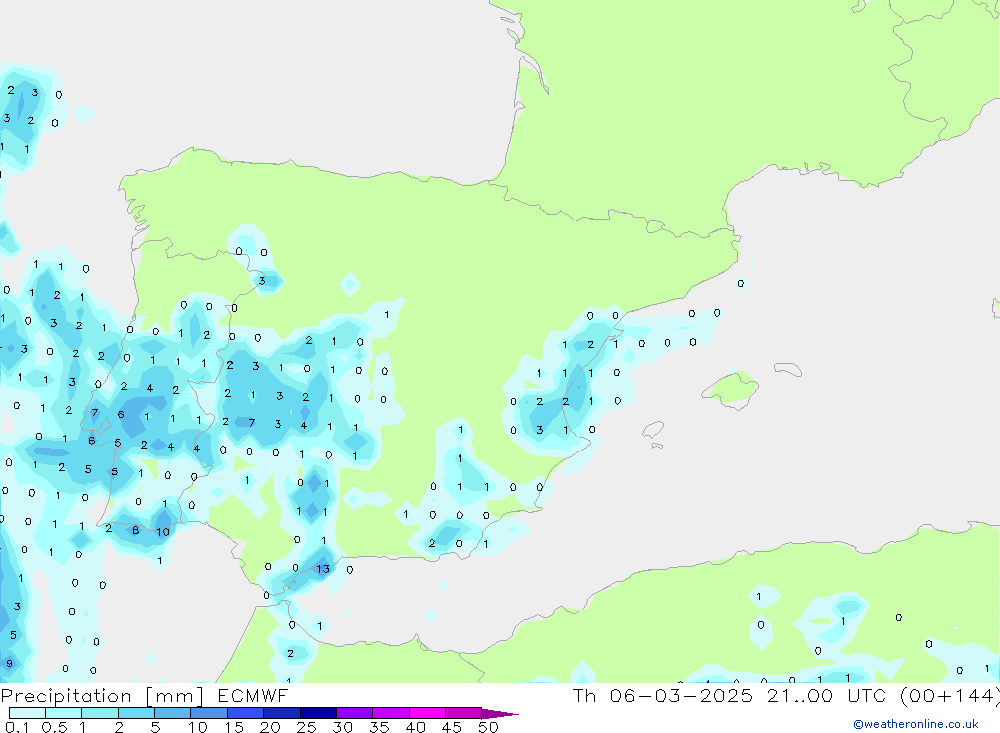Click legend scale label '0.1'
The image size is (1000, 733).
(17, 727)
